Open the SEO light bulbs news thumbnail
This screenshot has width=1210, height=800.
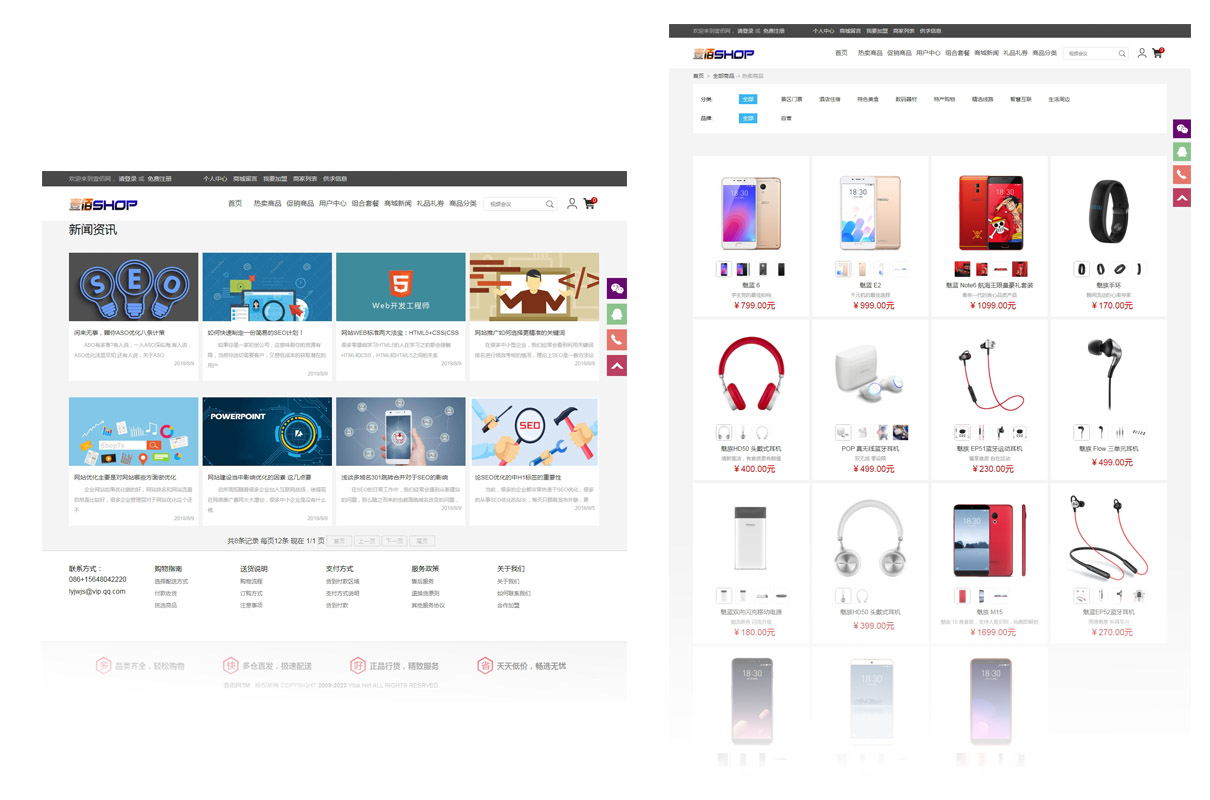[133, 287]
